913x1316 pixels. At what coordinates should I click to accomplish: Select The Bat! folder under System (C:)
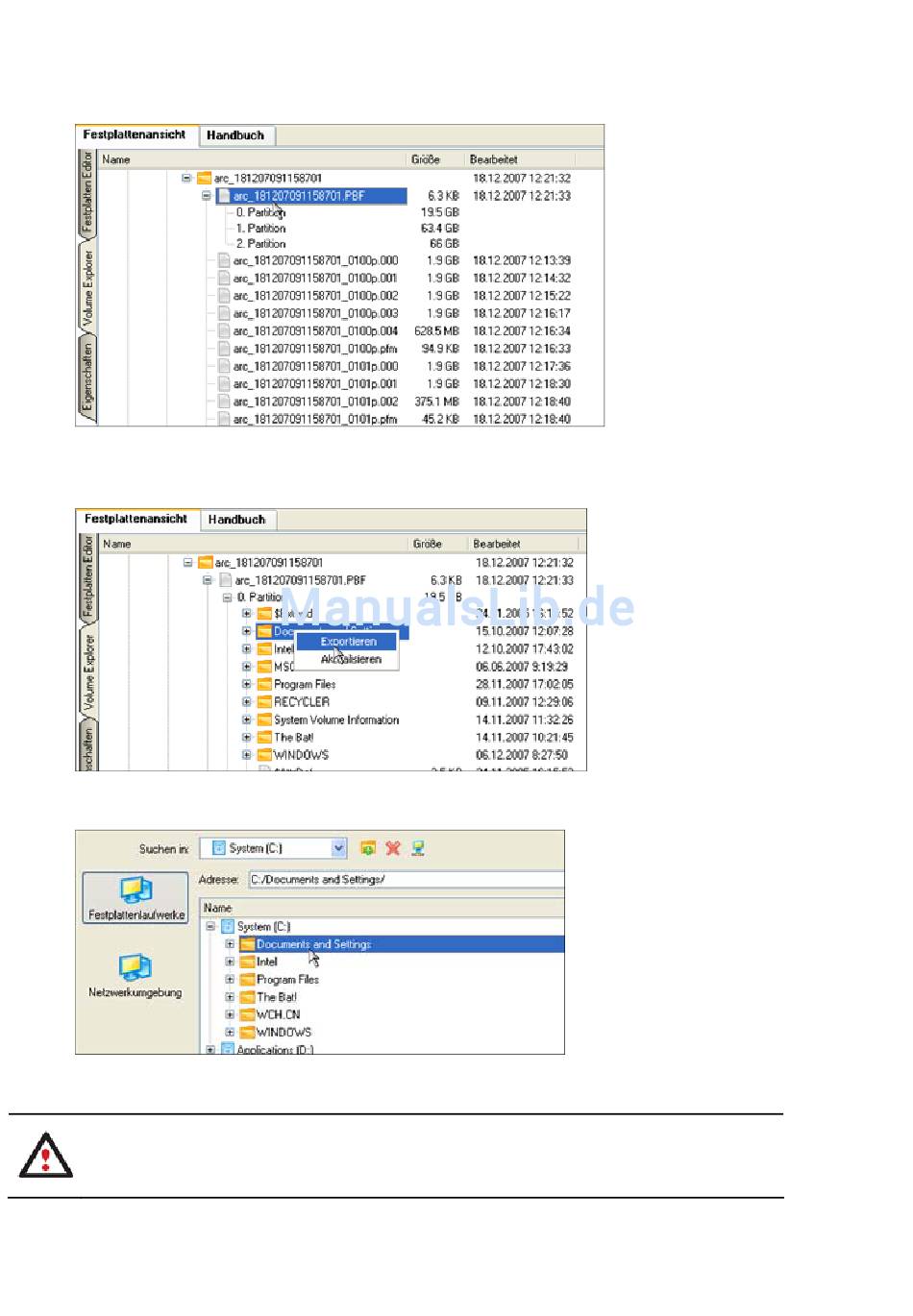click(x=277, y=997)
